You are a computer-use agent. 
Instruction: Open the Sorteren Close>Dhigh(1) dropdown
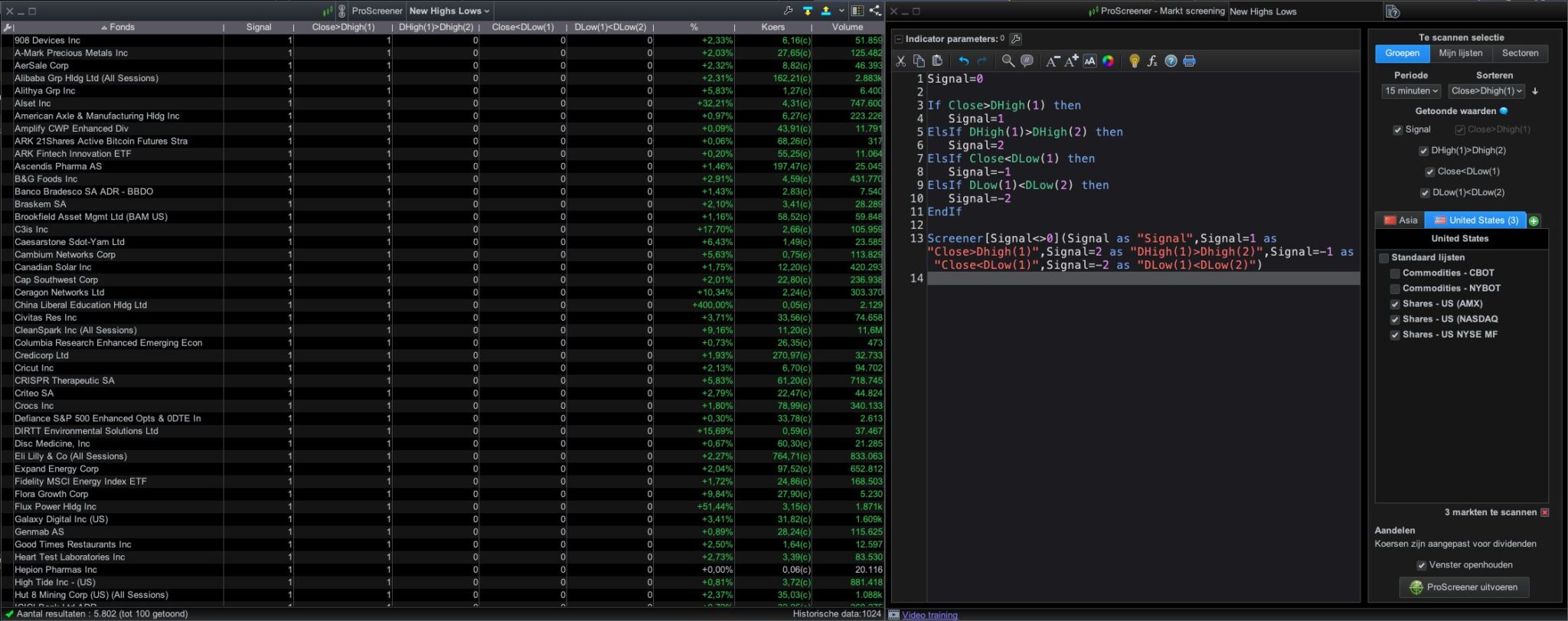point(1486,91)
